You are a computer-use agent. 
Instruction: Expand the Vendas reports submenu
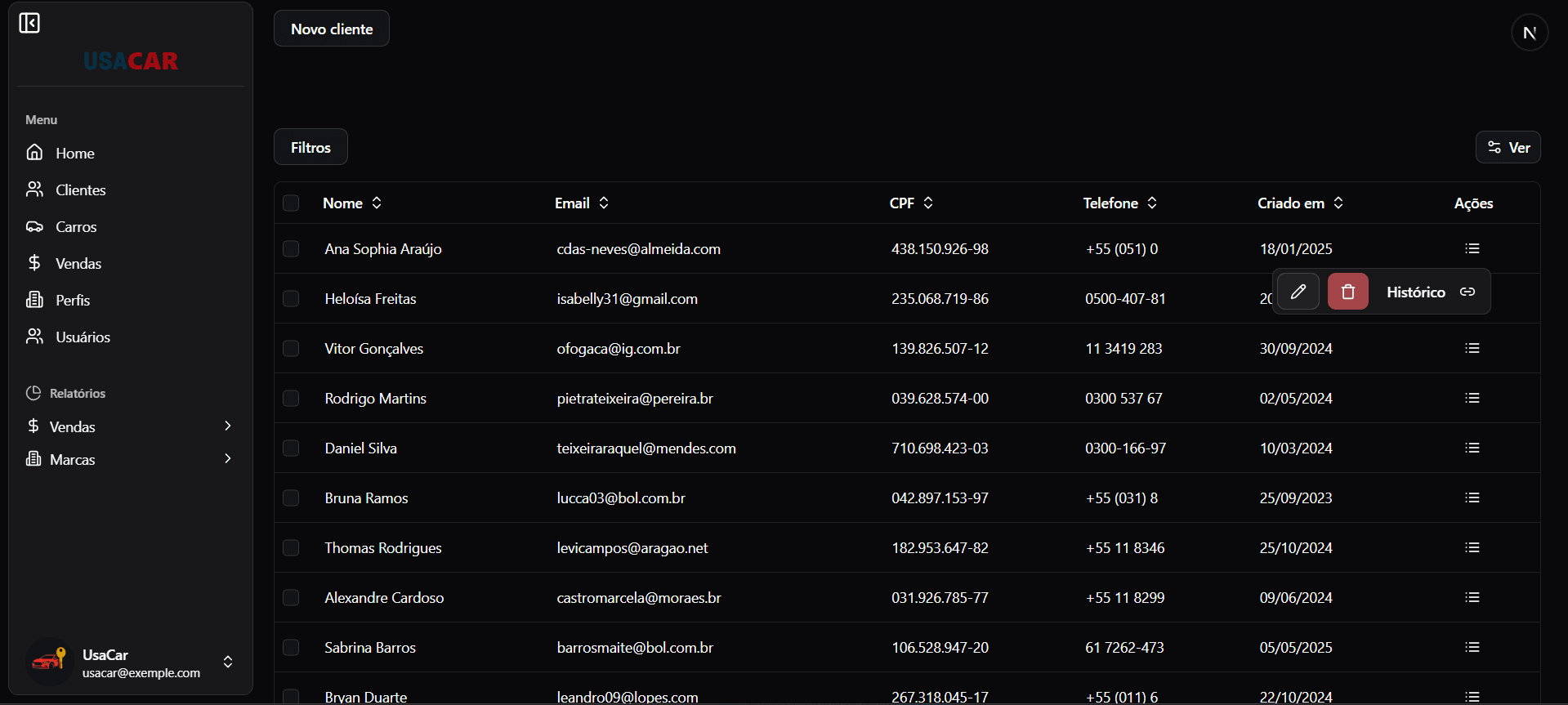pos(227,426)
